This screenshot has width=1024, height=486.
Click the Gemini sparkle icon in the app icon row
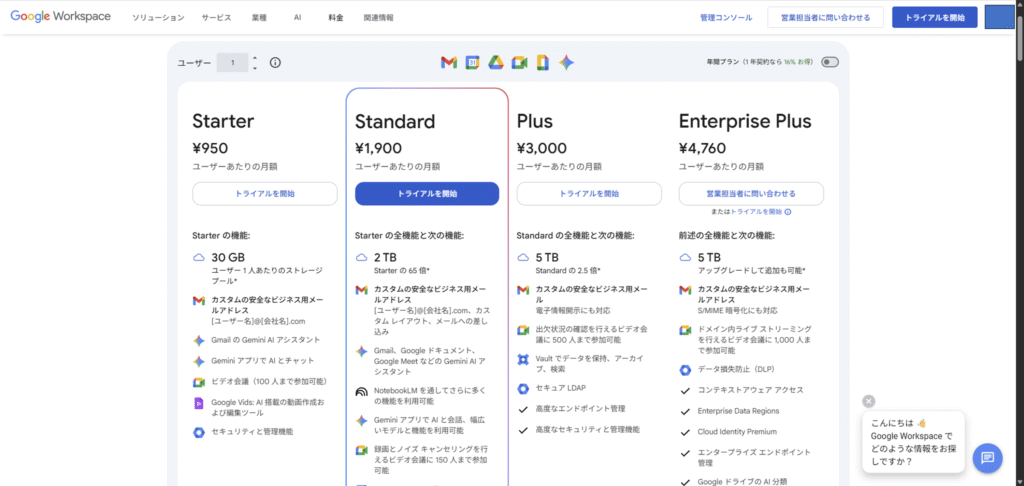point(566,63)
